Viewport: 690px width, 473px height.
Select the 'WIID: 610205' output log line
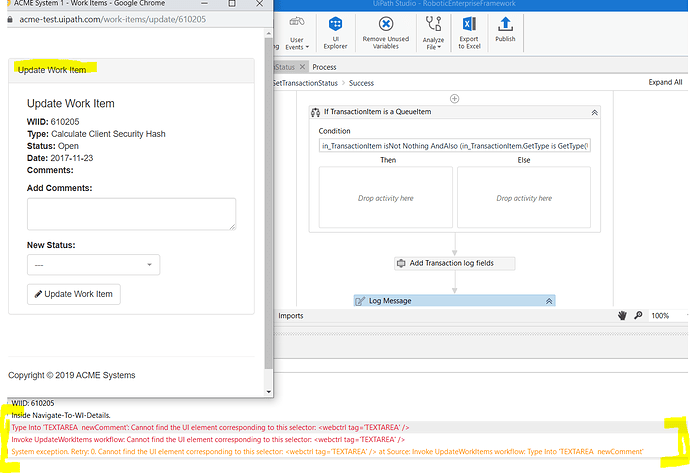(33, 403)
